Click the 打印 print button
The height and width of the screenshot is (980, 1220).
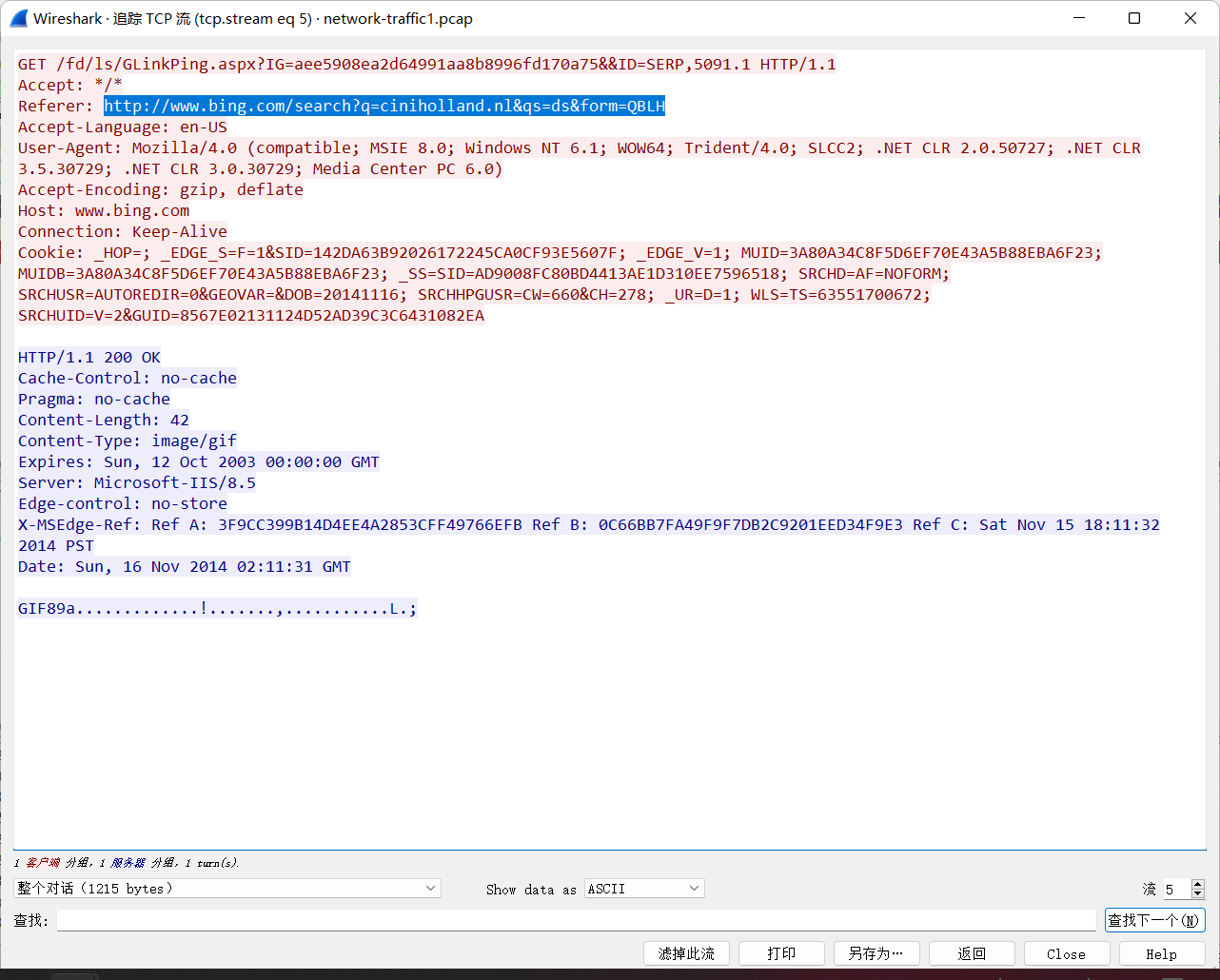coord(781,953)
